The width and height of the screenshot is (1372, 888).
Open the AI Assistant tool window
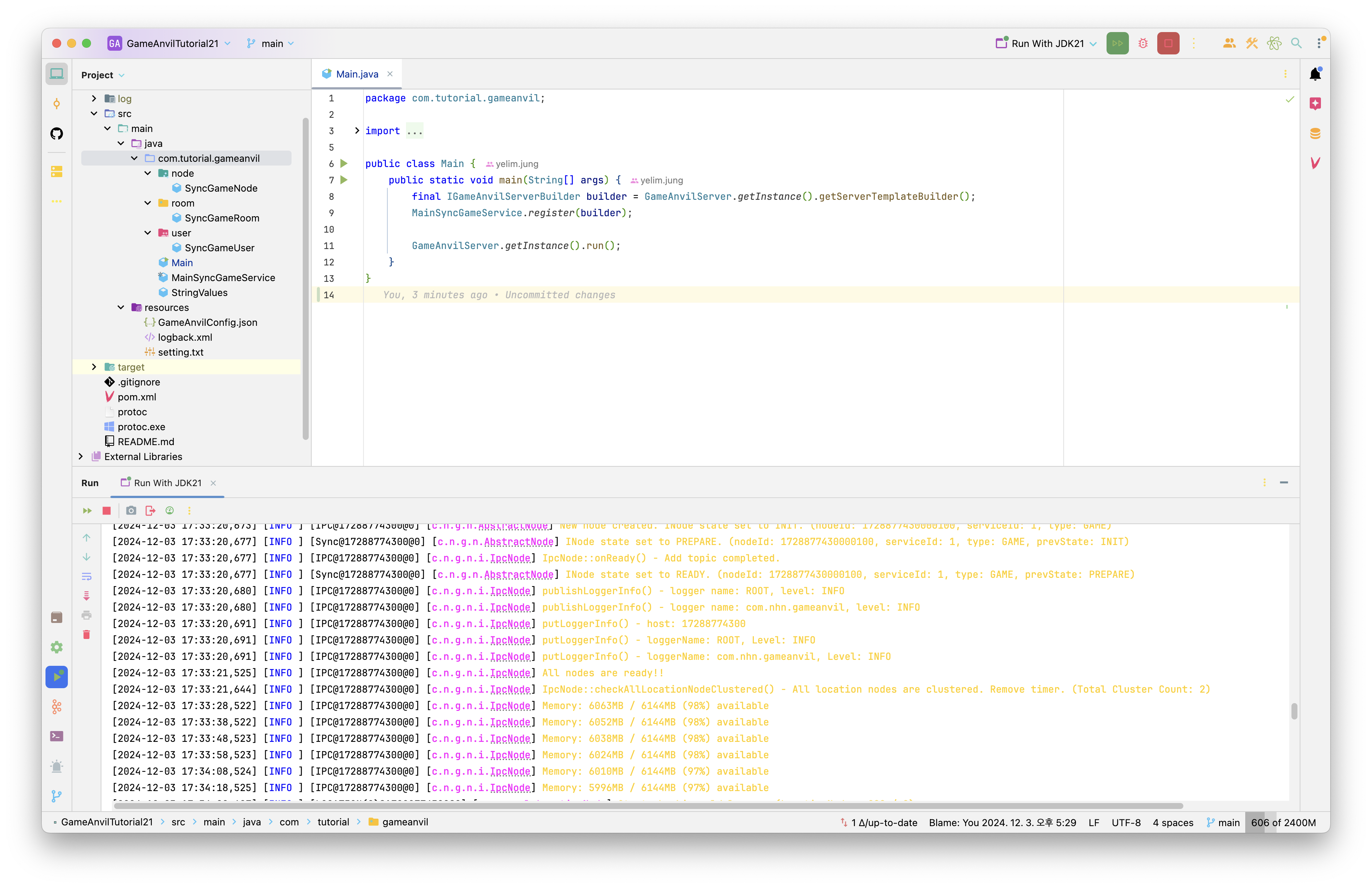[1315, 104]
